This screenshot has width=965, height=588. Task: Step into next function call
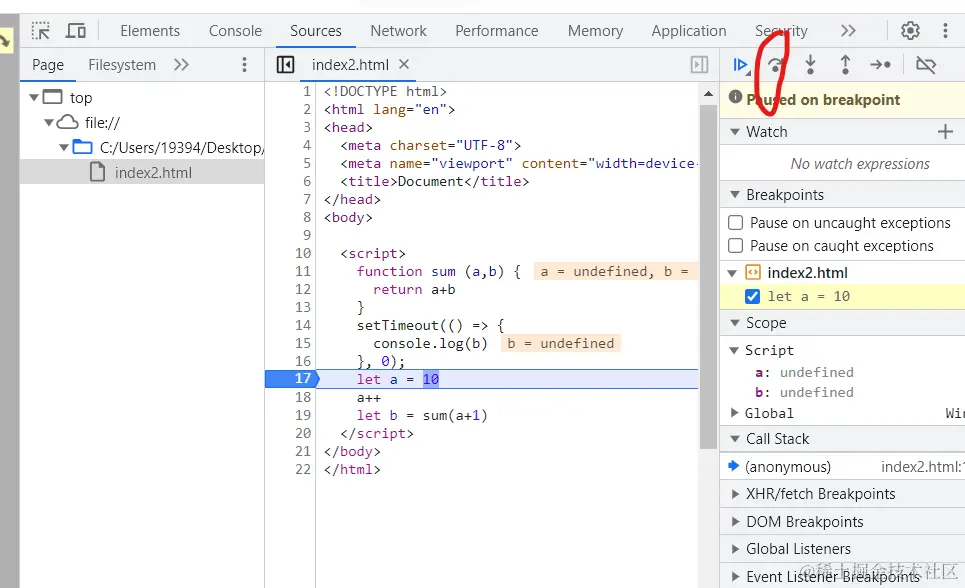(811, 64)
